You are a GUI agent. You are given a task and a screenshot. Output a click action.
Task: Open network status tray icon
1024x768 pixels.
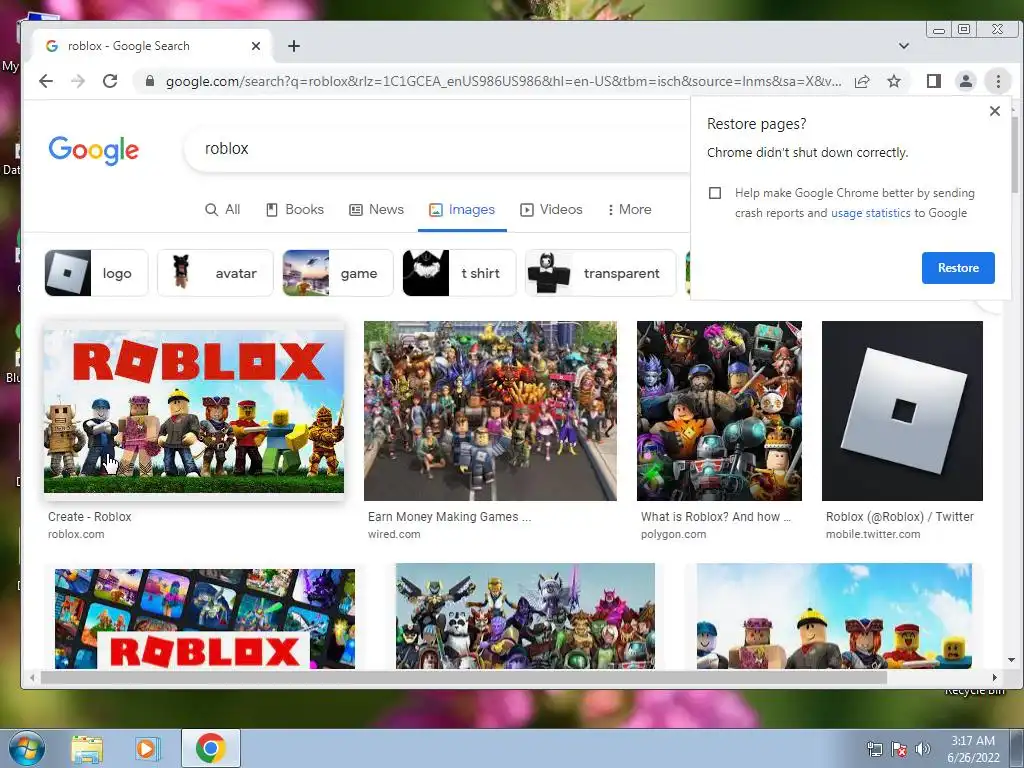coord(874,749)
